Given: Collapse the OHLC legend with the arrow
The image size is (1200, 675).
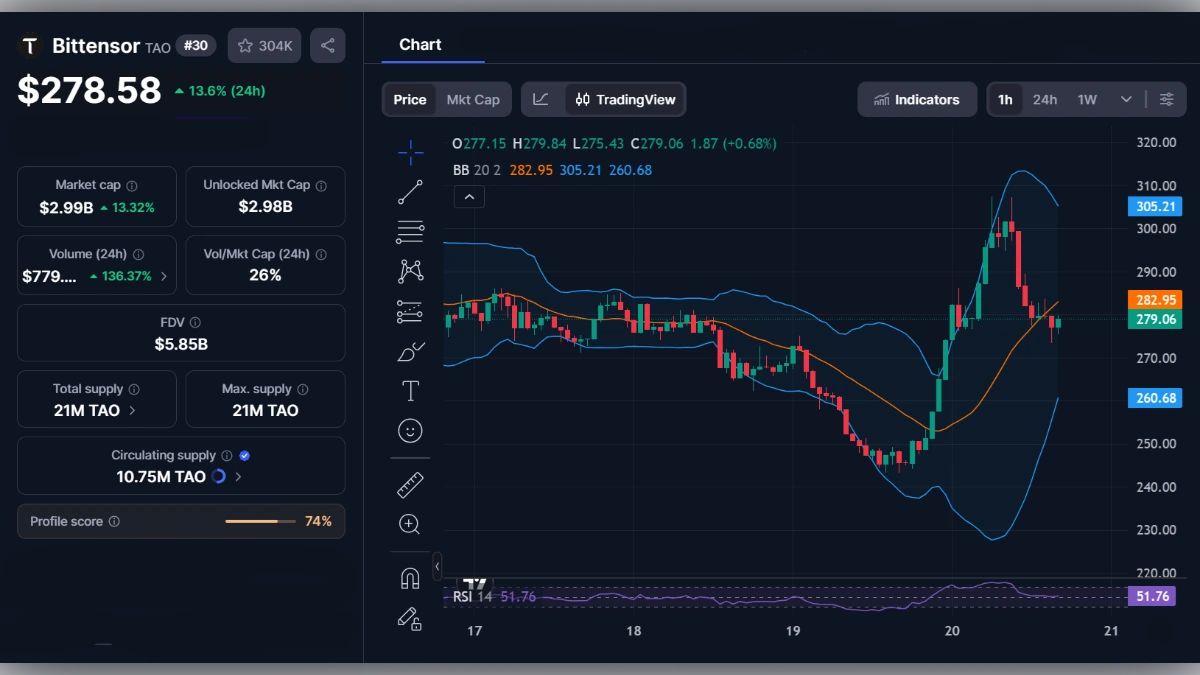Looking at the screenshot, I should click(469, 196).
